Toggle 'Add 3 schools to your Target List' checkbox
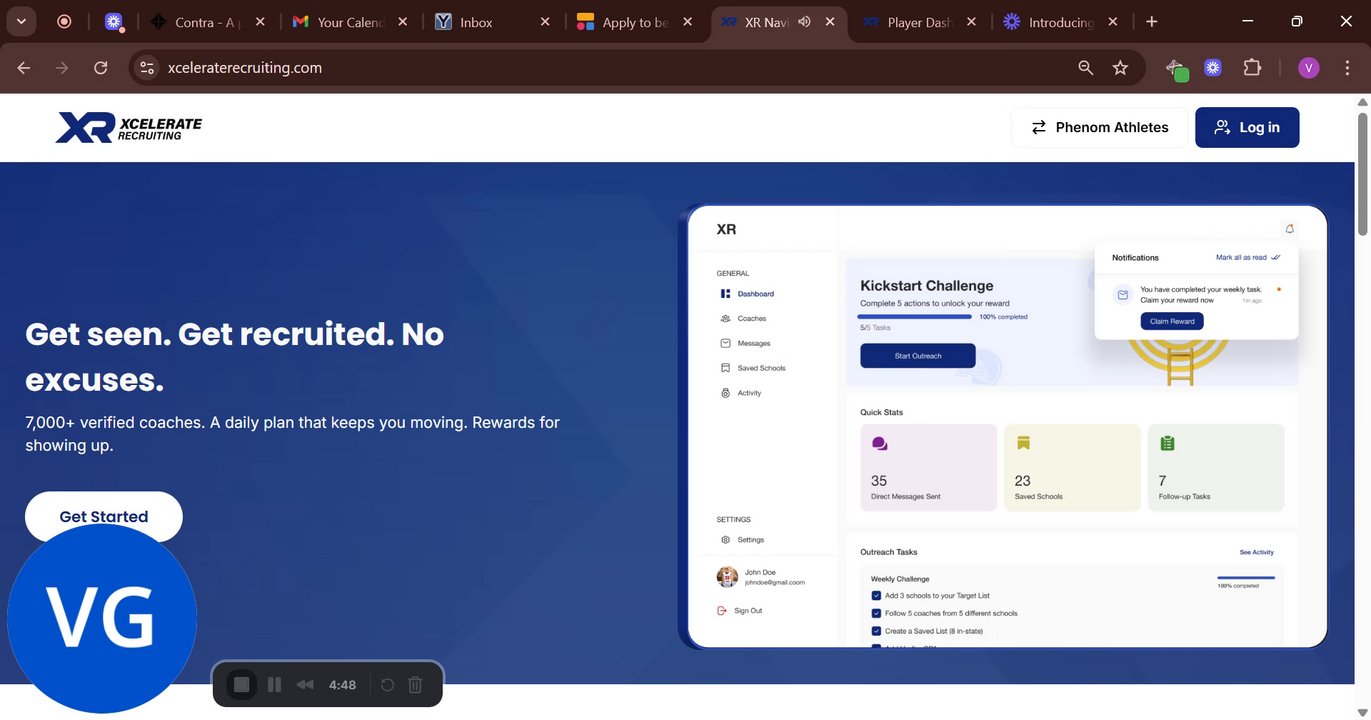This screenshot has width=1371, height=720. (x=877, y=595)
